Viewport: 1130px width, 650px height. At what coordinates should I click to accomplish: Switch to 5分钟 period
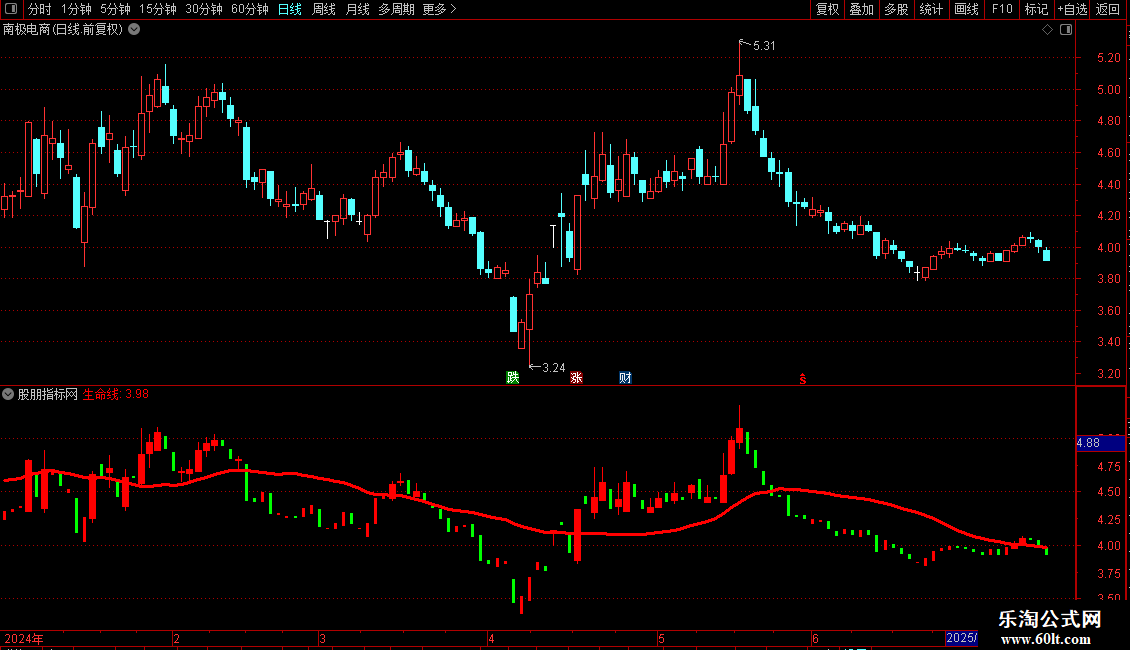(115, 9)
